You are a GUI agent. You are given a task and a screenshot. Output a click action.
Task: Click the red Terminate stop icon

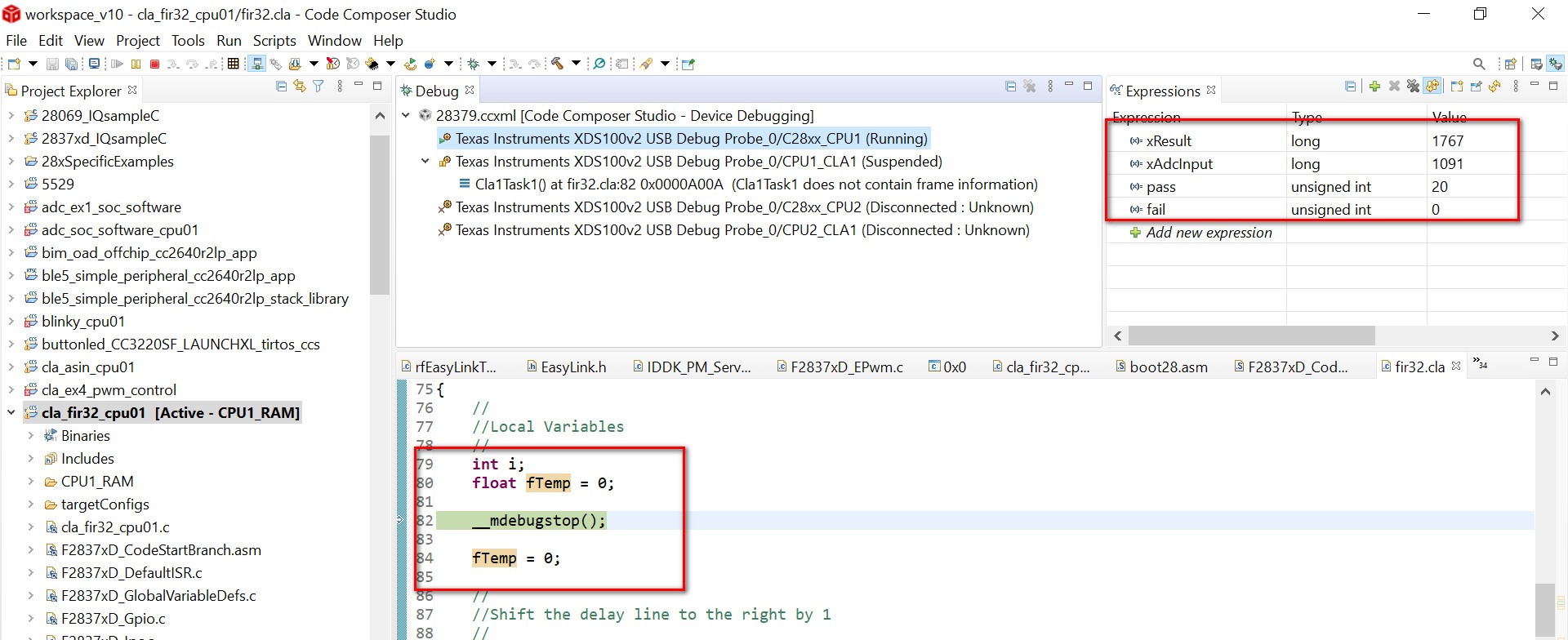(154, 64)
